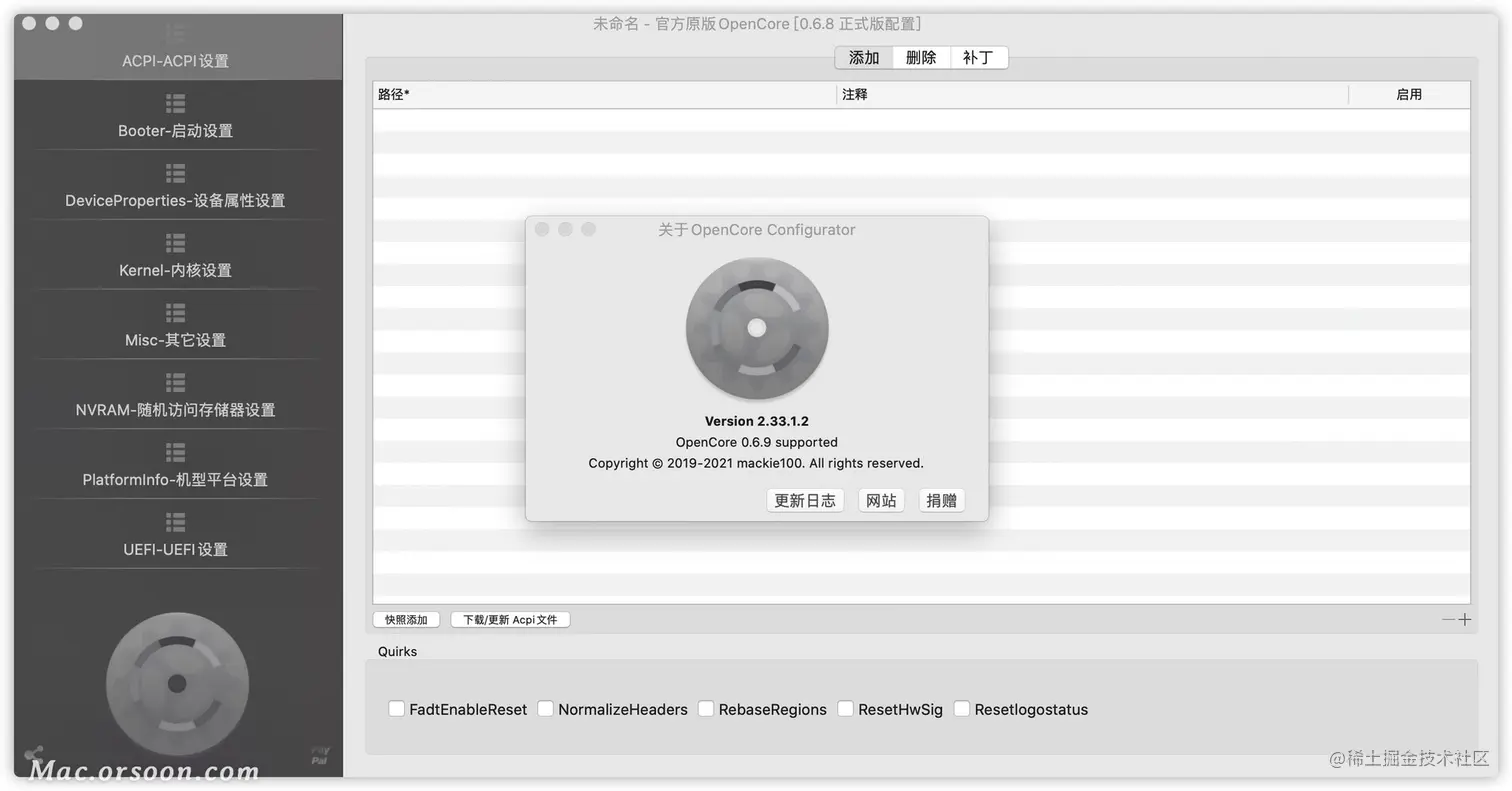Switch to the 添加 tab
Screen dimensions: 1512x791
coord(864,58)
